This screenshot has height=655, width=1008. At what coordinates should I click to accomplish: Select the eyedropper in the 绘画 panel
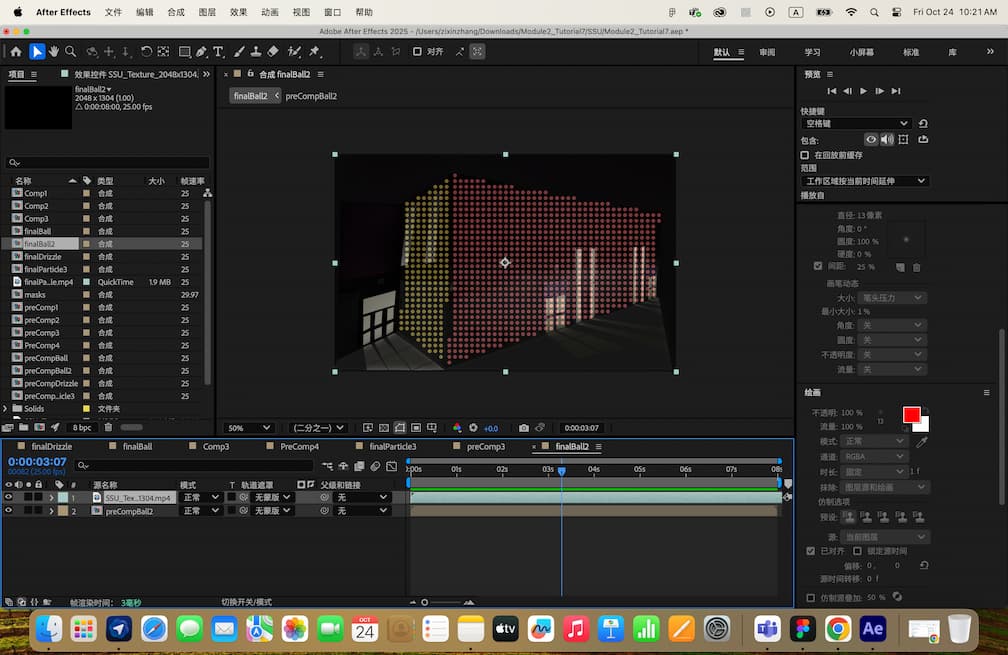point(922,441)
